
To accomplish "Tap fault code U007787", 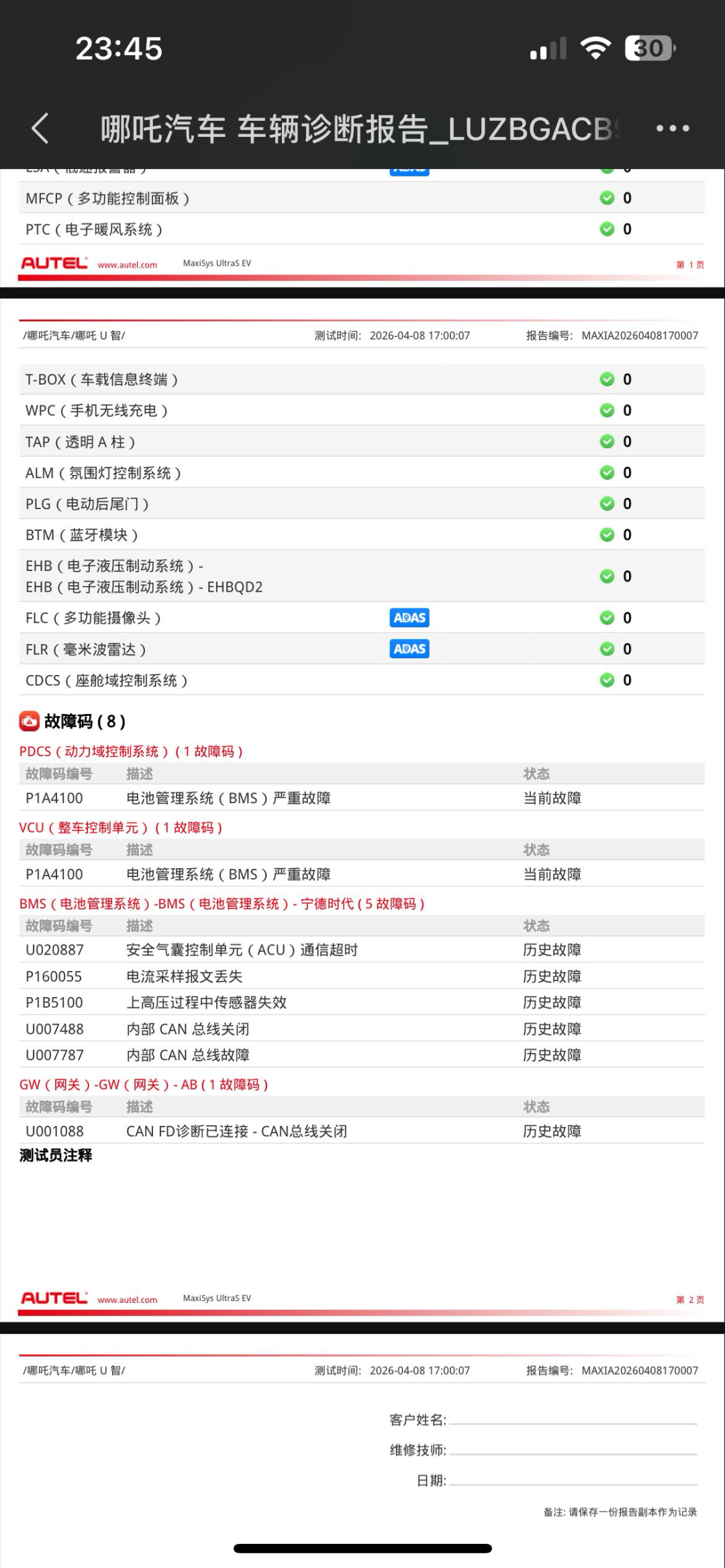I will pos(55,1055).
